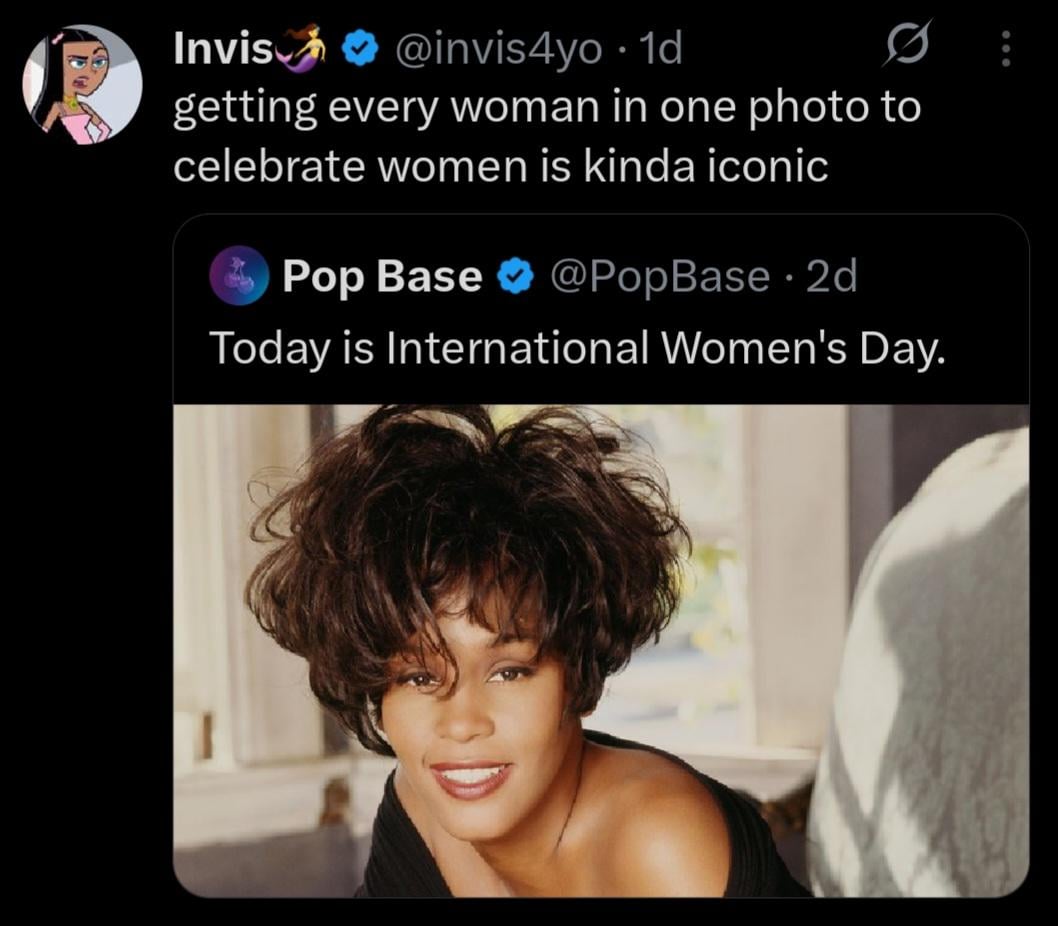Click the "2d" quoted tweet timestamp
This screenshot has width=1058, height=926.
coord(831,277)
